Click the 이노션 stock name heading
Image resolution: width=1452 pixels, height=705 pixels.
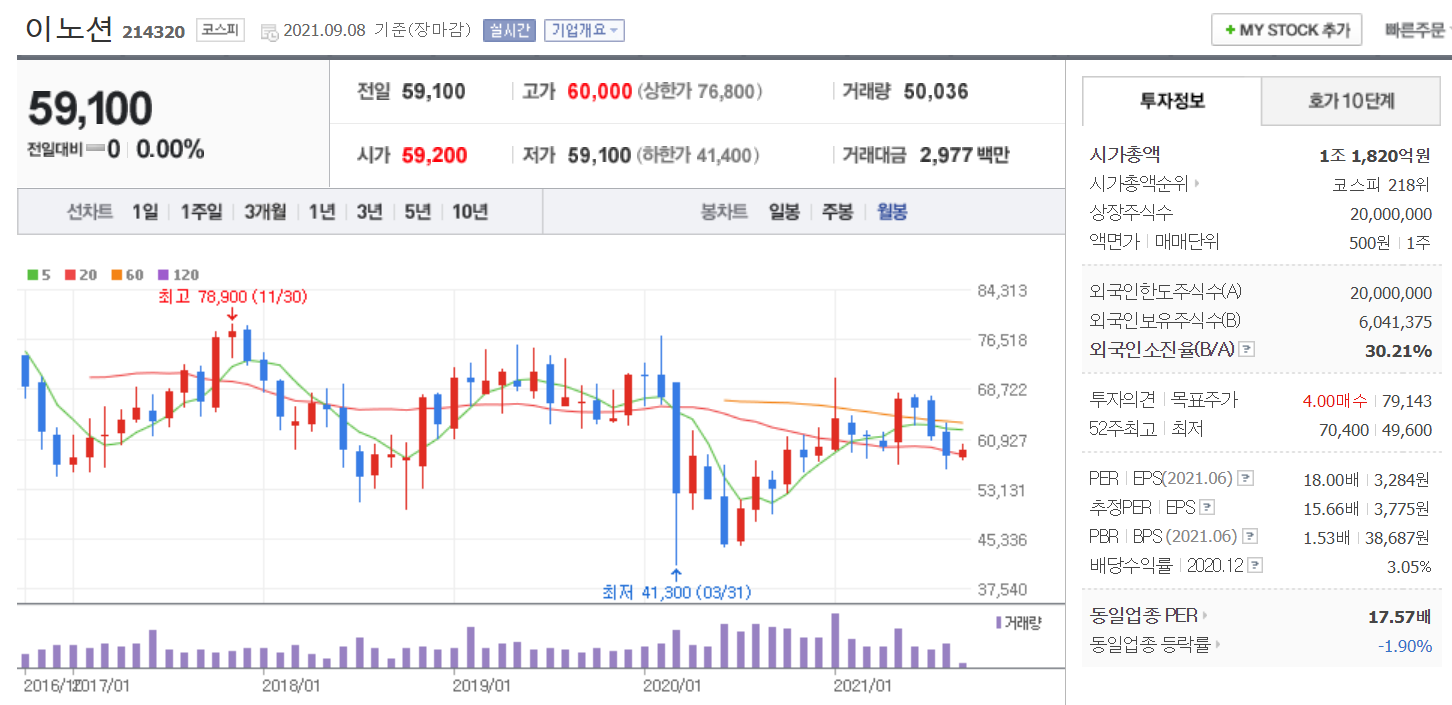point(70,28)
